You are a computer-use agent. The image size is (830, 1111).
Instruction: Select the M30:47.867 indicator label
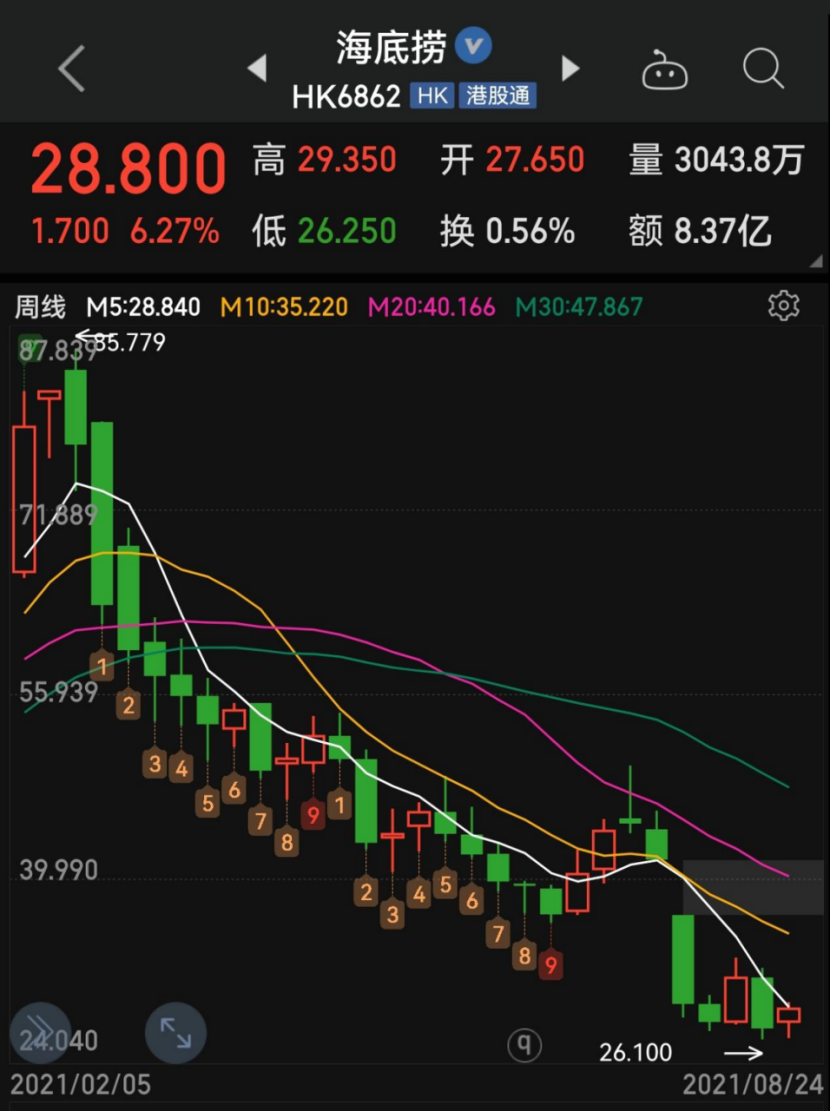579,307
